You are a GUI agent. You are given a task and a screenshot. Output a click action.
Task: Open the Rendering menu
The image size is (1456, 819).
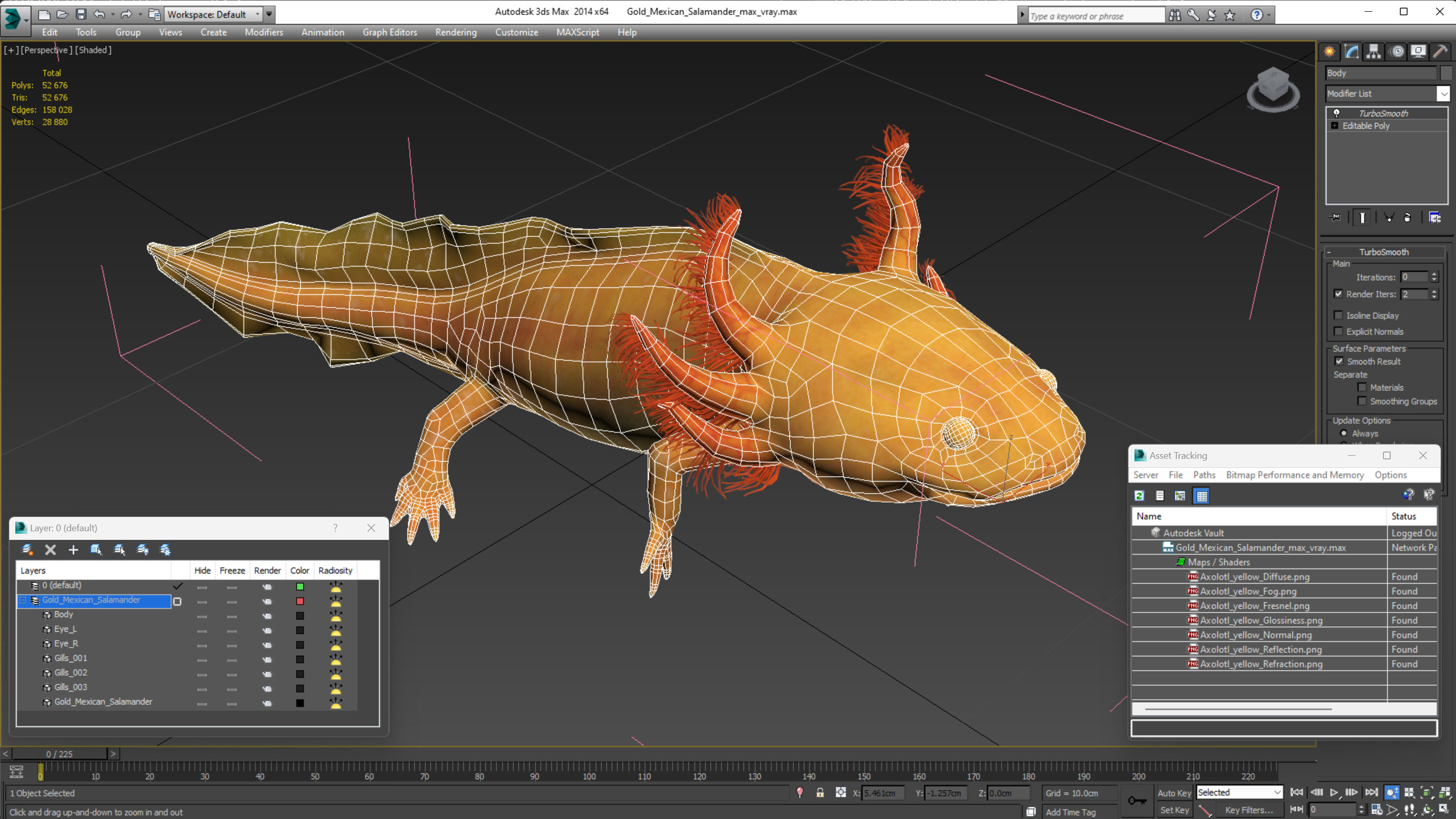tap(456, 32)
